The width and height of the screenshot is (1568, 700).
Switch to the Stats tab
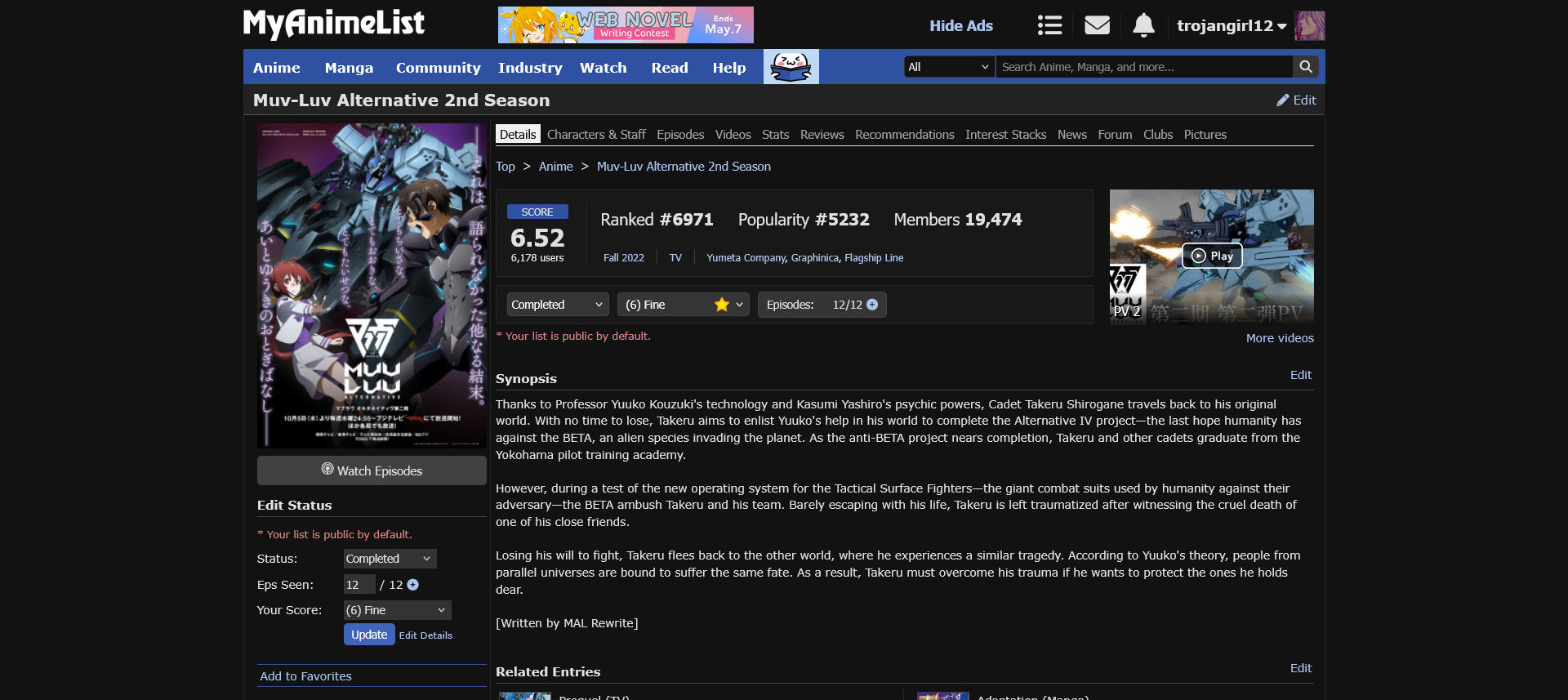[x=775, y=134]
